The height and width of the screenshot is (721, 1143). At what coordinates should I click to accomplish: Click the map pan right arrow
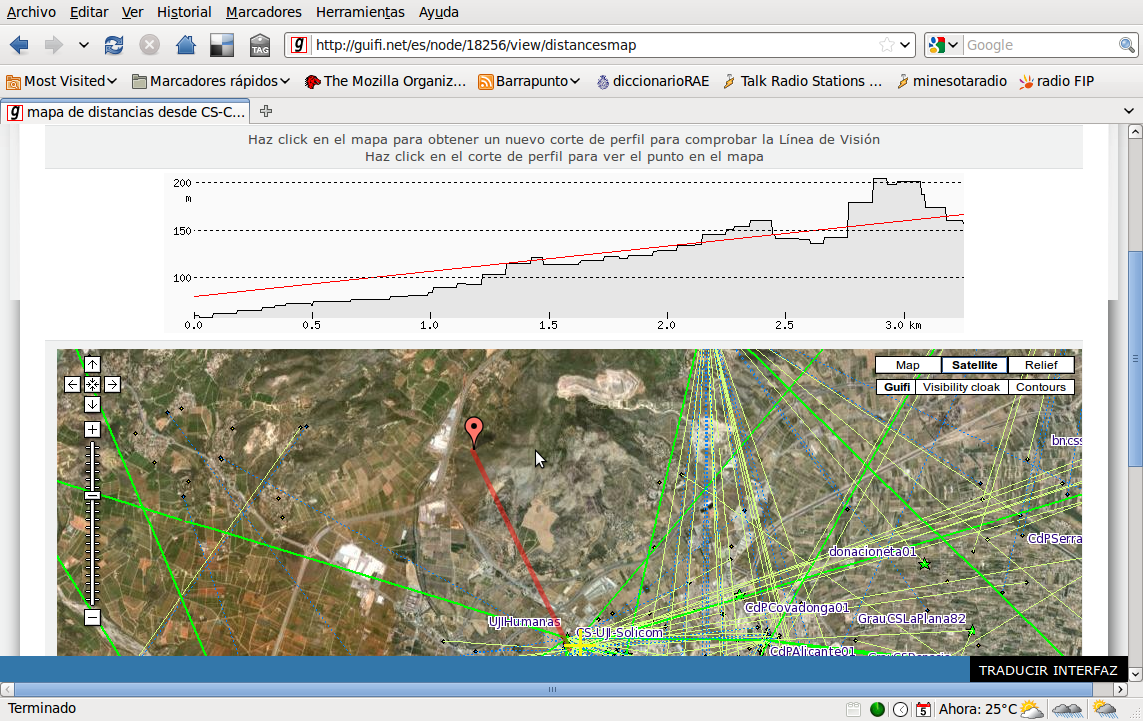(112, 384)
